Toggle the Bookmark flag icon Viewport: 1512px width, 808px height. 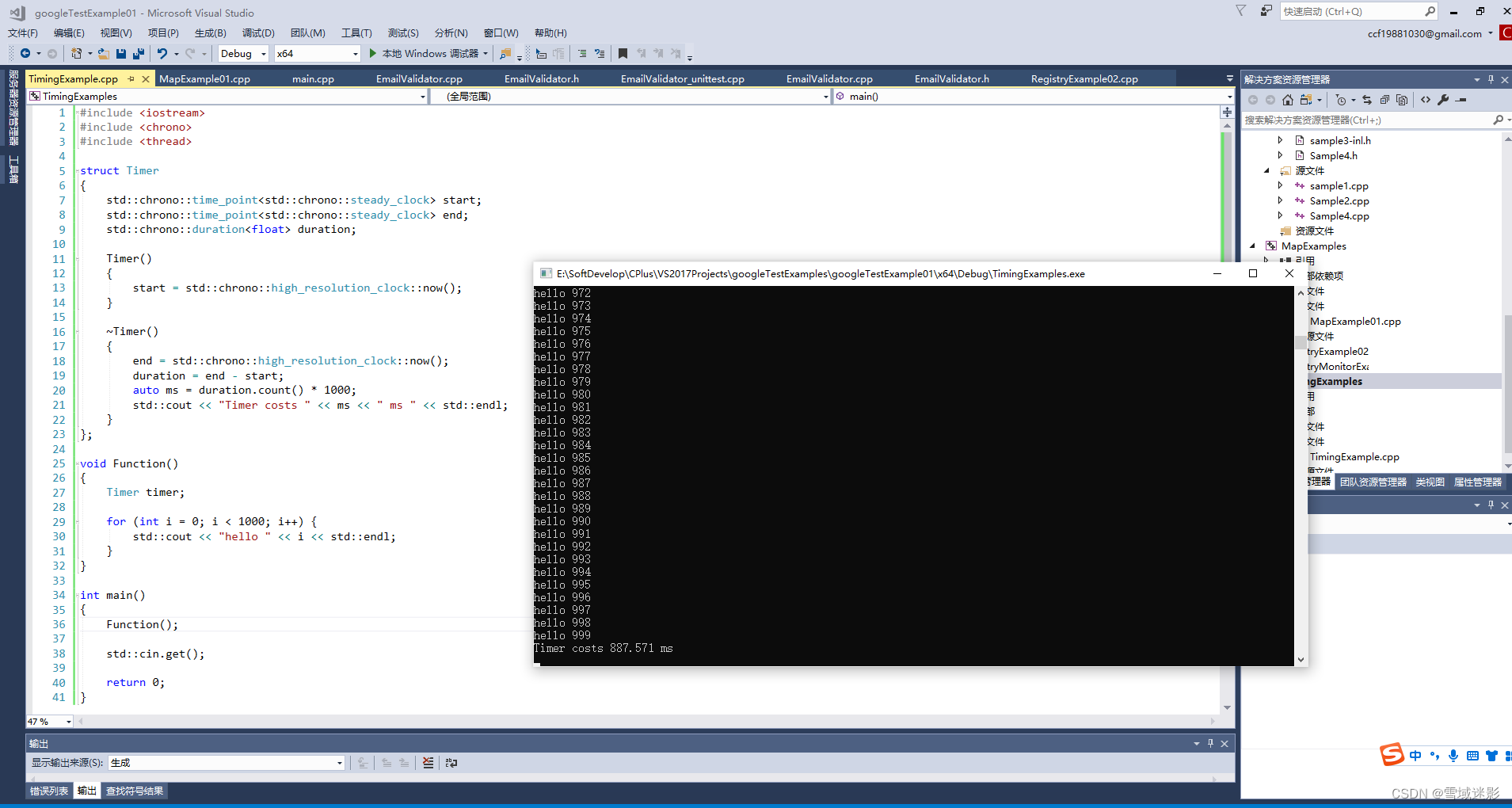click(x=623, y=53)
